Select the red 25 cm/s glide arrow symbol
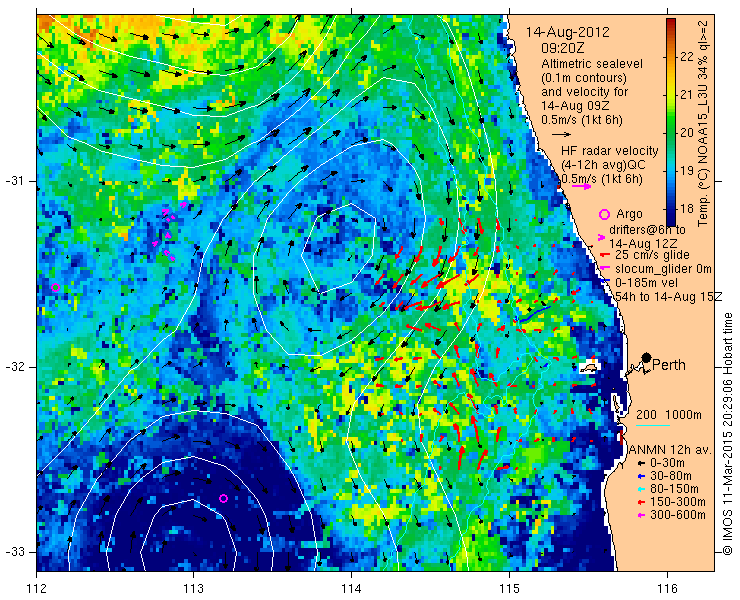The height and width of the screenshot is (600, 740). pyautogui.click(x=603, y=255)
